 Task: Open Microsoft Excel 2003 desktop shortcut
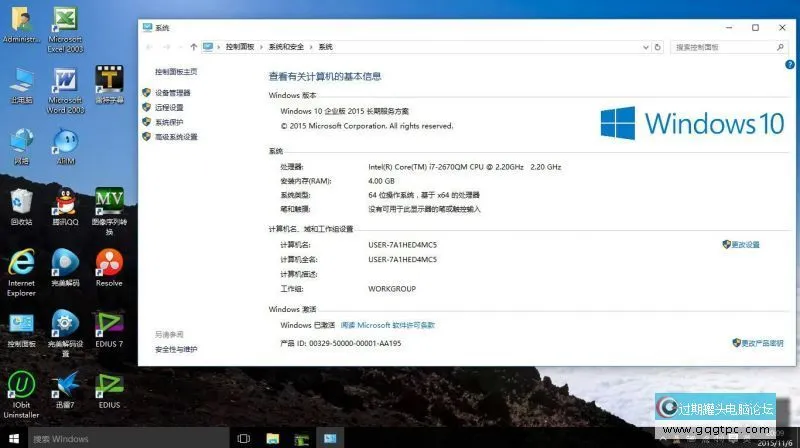click(65, 20)
